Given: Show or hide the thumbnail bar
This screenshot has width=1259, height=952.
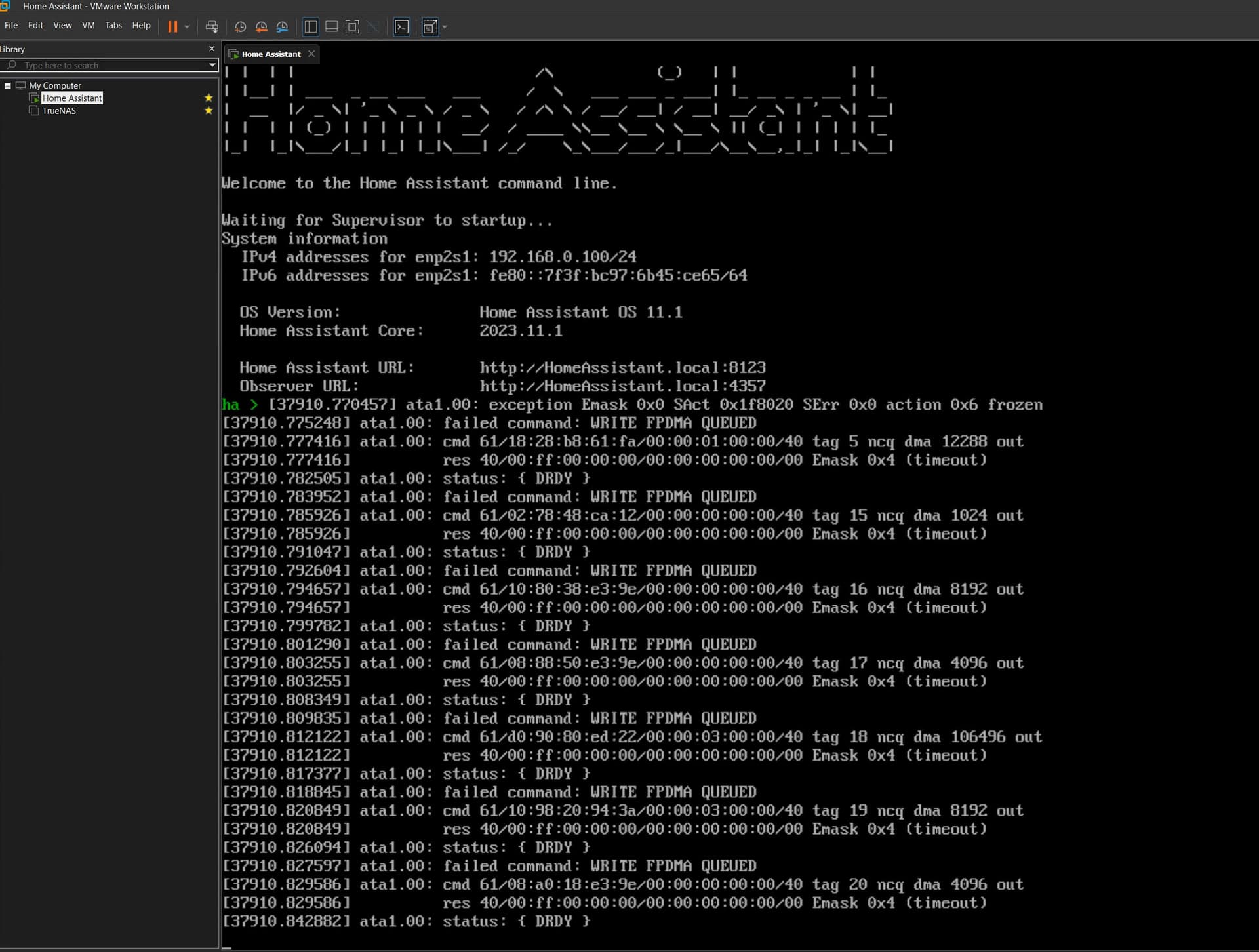Looking at the screenshot, I should click(331, 27).
